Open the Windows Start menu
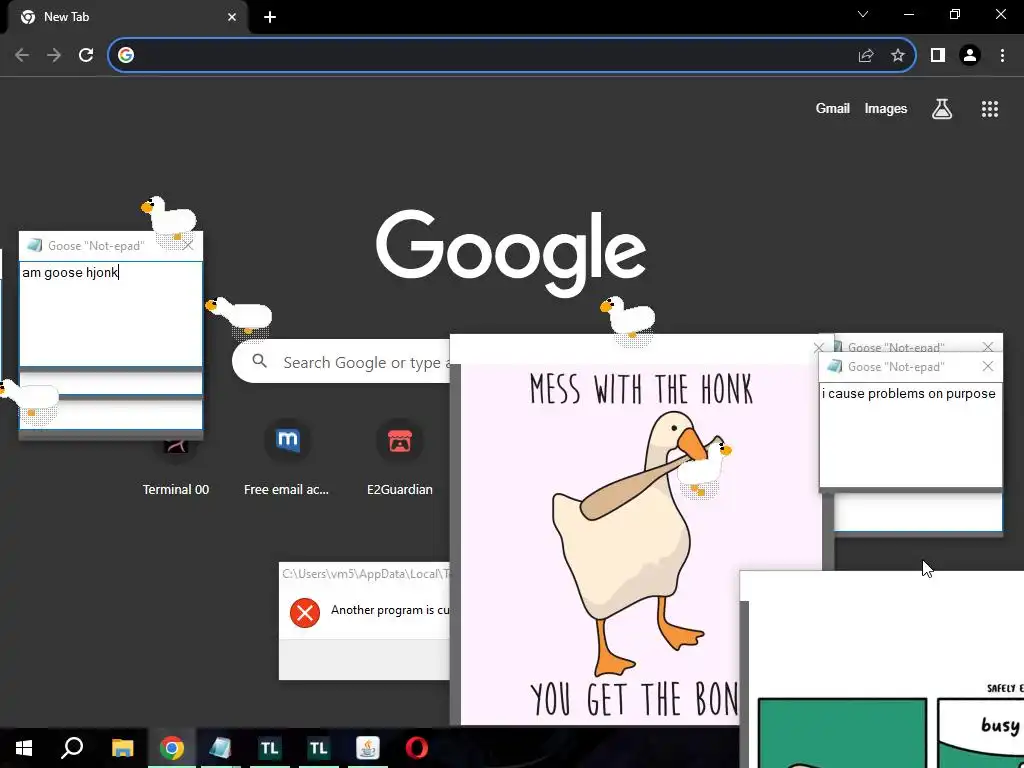 click(x=24, y=748)
